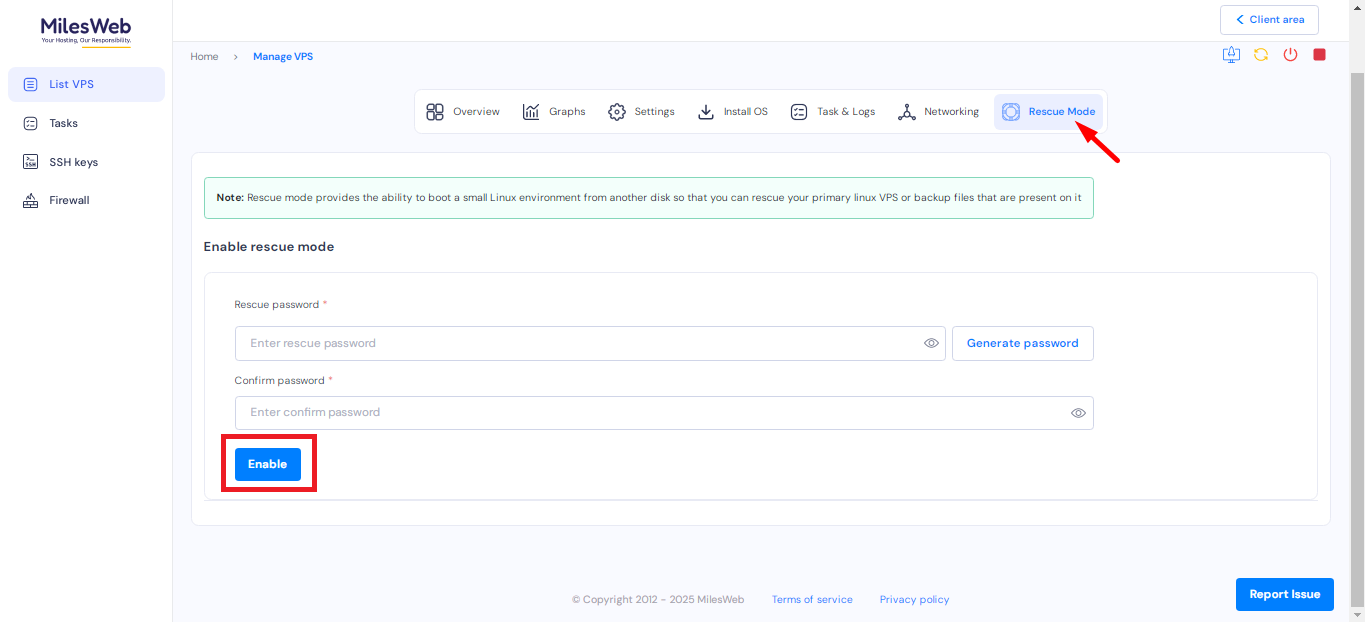Show the rescue password using the eye icon
The width and height of the screenshot is (1365, 622).
pos(931,343)
